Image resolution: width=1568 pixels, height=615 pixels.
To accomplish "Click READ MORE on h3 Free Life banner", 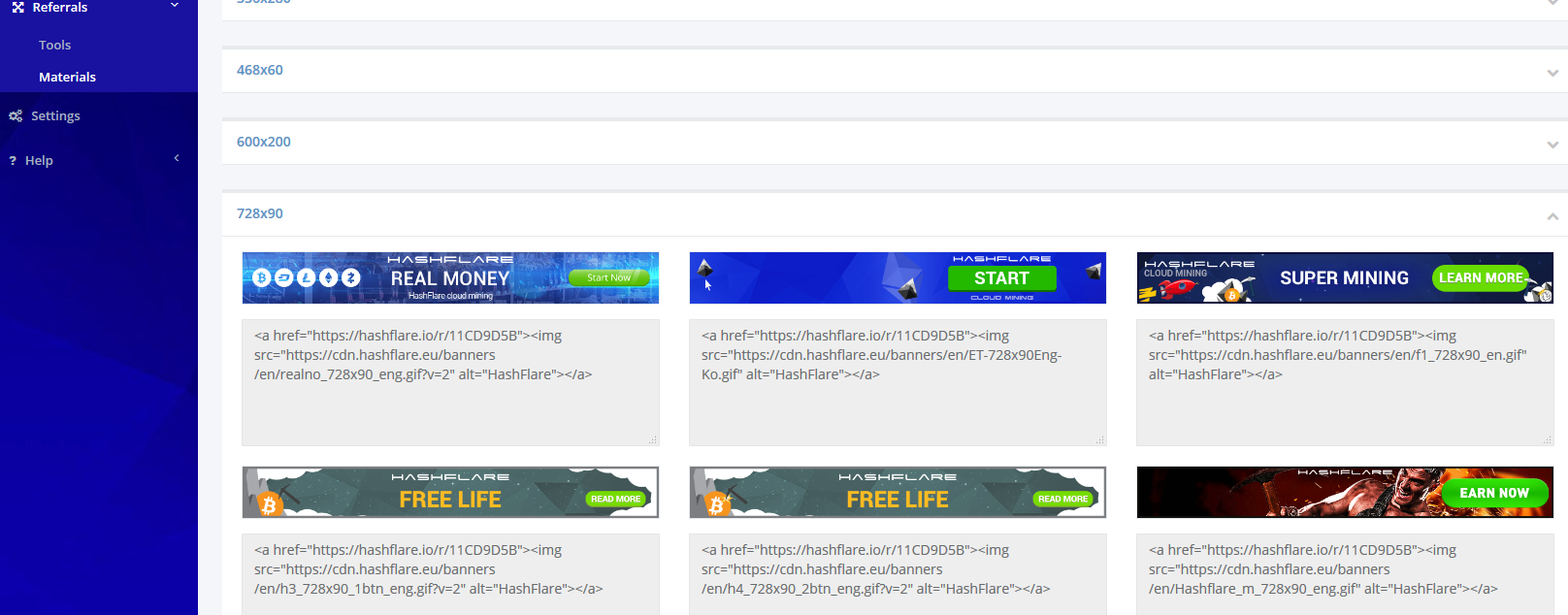I will coord(615,499).
